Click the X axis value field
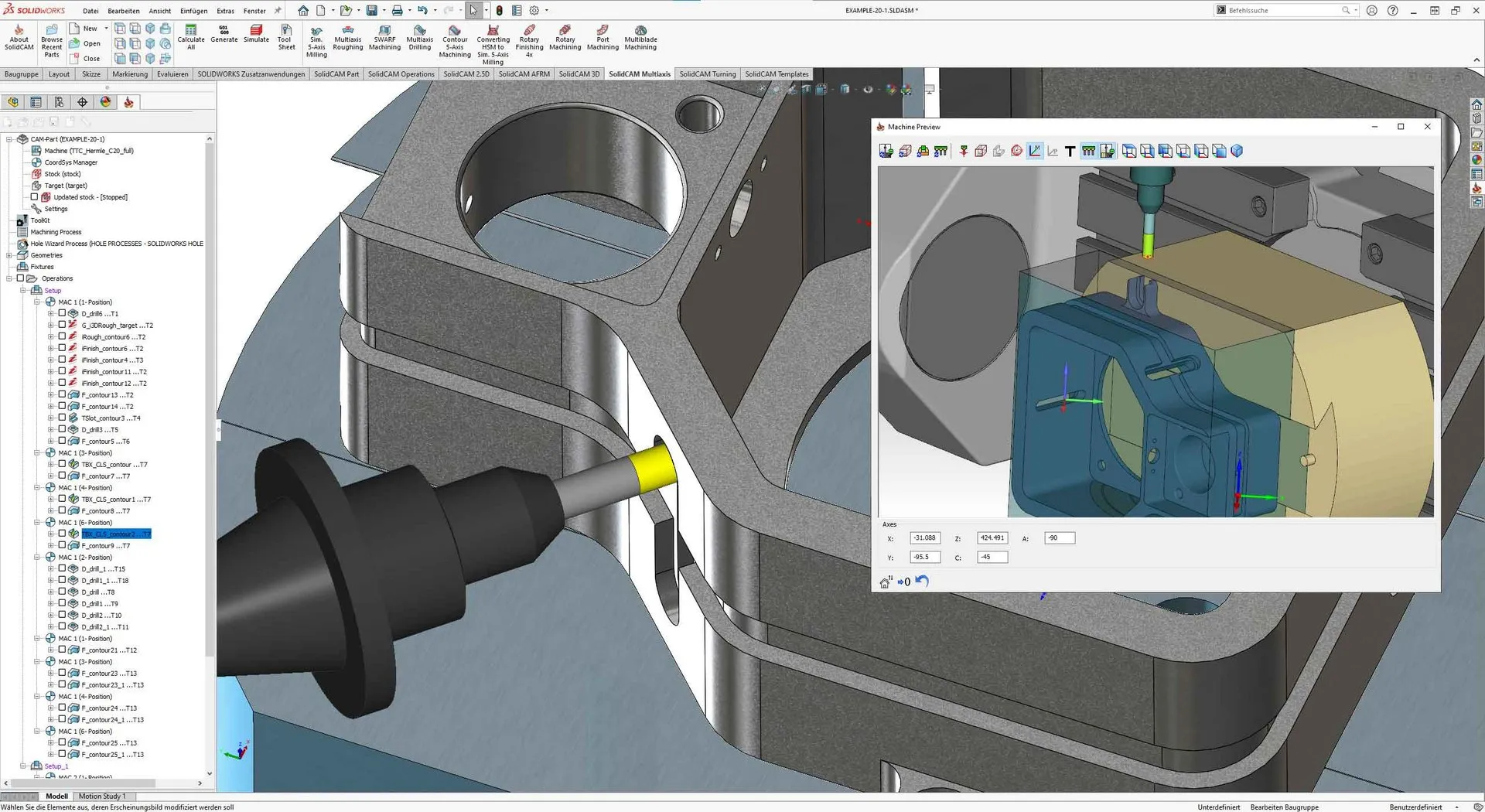The height and width of the screenshot is (812, 1485). [924, 538]
